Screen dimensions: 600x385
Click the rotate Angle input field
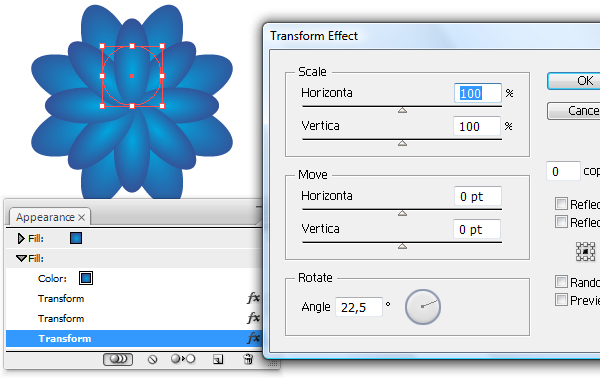tap(359, 307)
